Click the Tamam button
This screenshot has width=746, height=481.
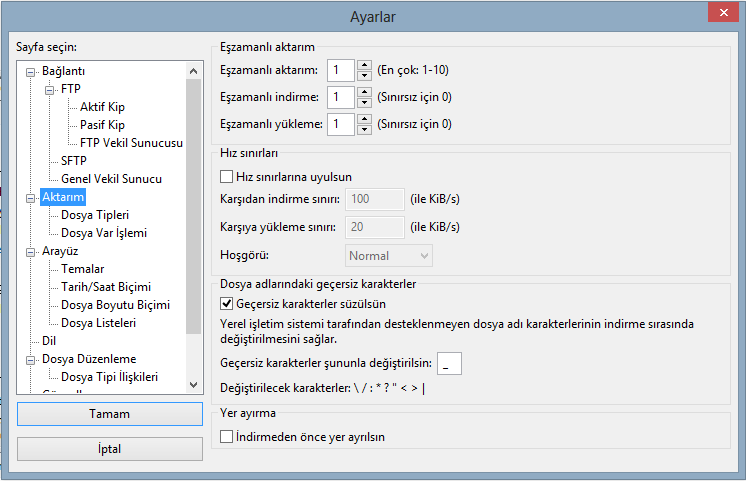[x=109, y=414]
